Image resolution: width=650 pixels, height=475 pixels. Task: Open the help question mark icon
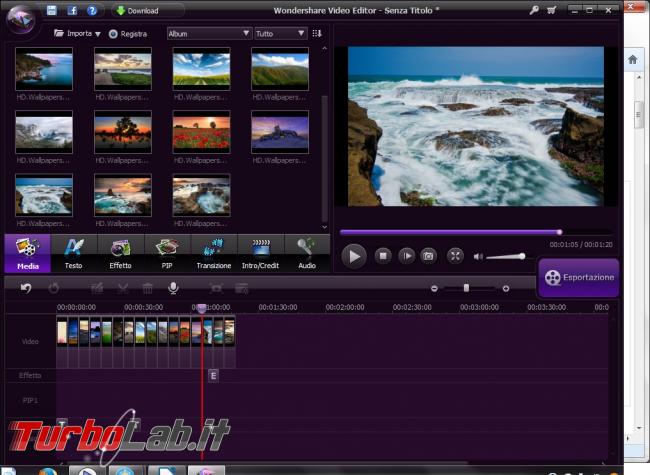[x=92, y=10]
